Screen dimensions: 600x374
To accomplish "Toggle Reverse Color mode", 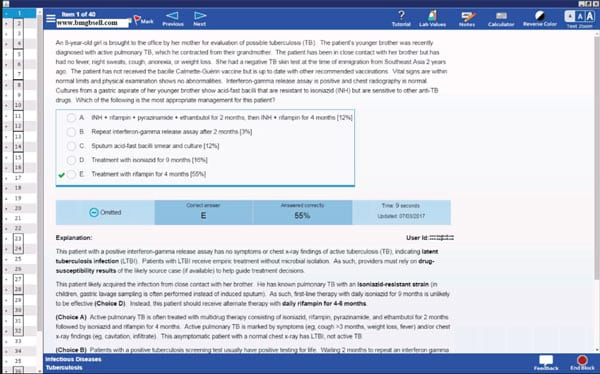I will tap(540, 19).
